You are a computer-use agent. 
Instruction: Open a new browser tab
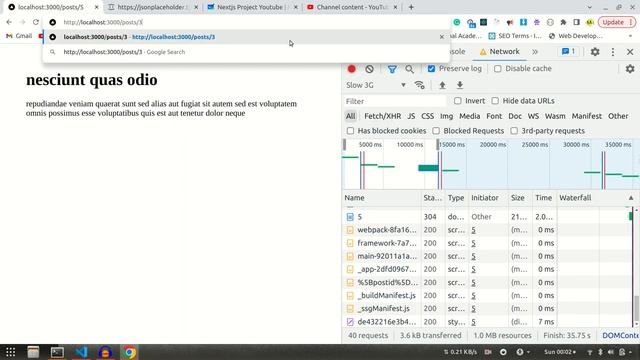411,7
